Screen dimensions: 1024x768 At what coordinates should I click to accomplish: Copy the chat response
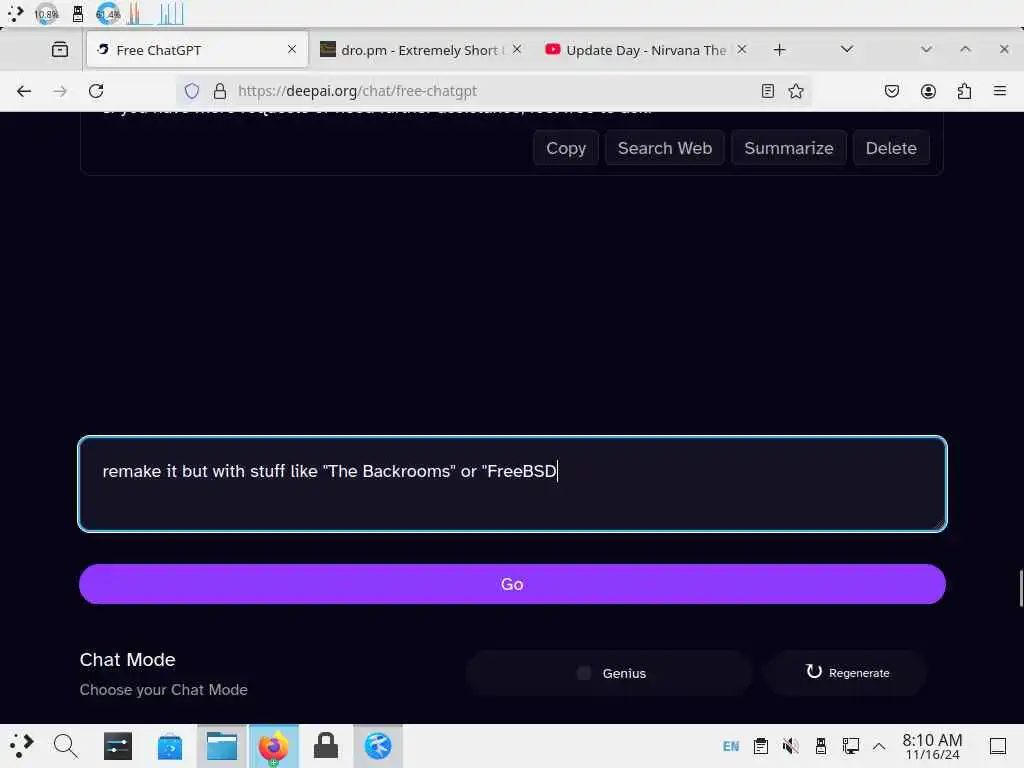point(566,148)
